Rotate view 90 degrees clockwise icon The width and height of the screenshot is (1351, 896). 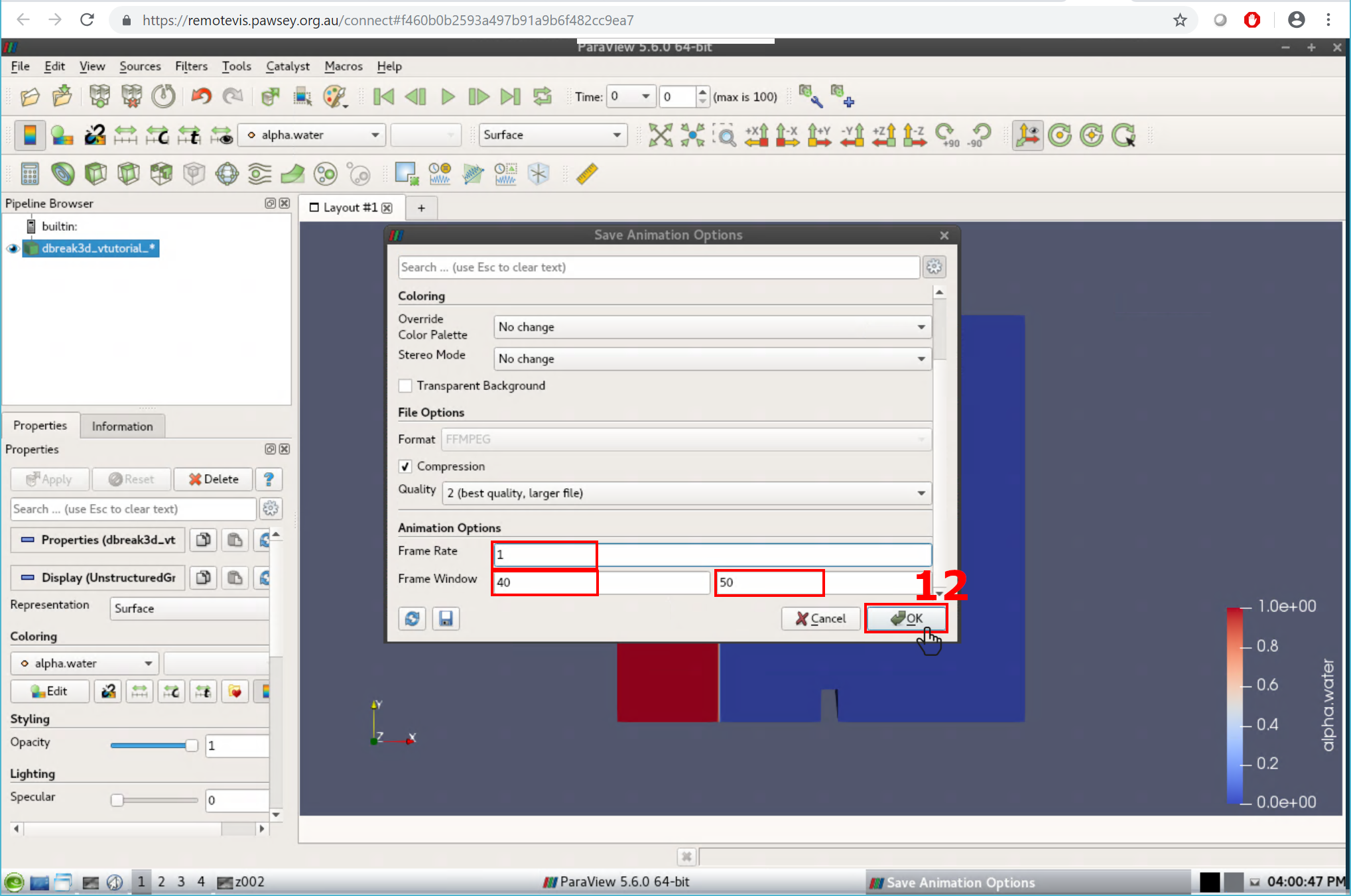pos(947,135)
